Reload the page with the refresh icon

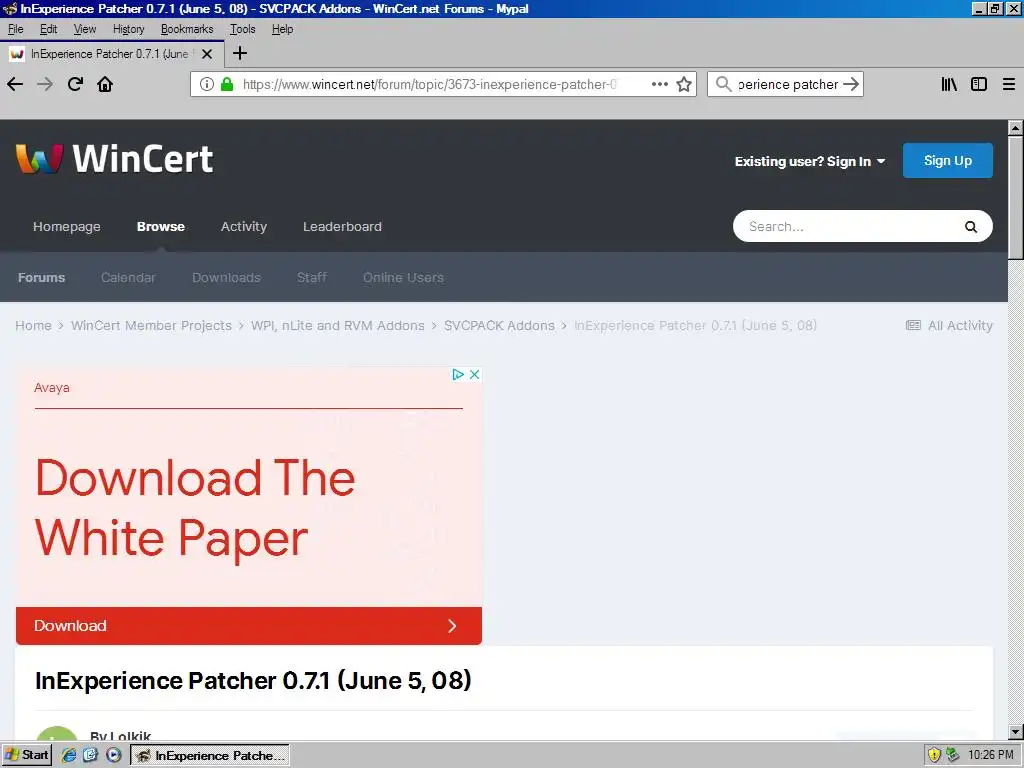[x=75, y=84]
